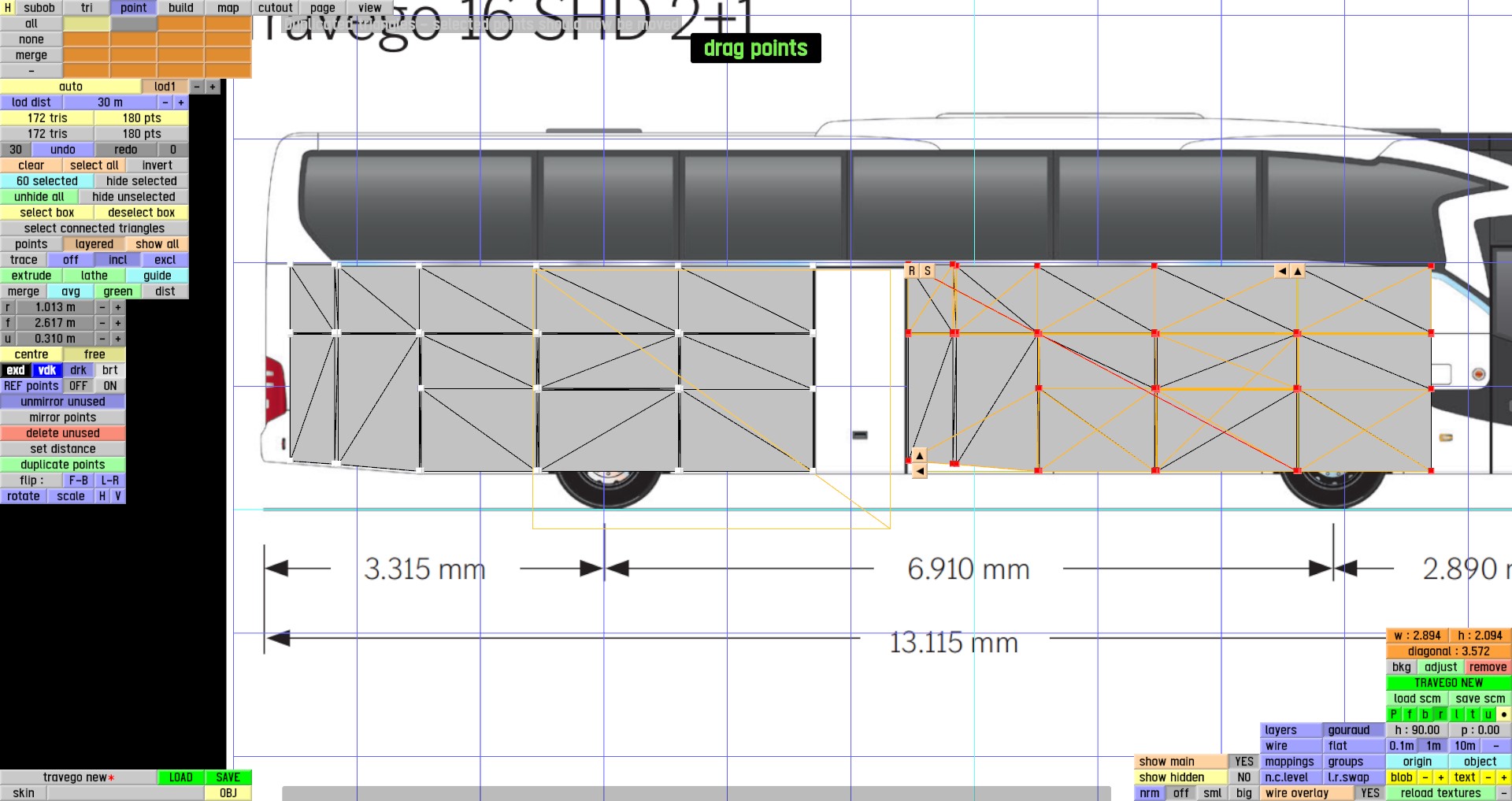Click select all

94,165
